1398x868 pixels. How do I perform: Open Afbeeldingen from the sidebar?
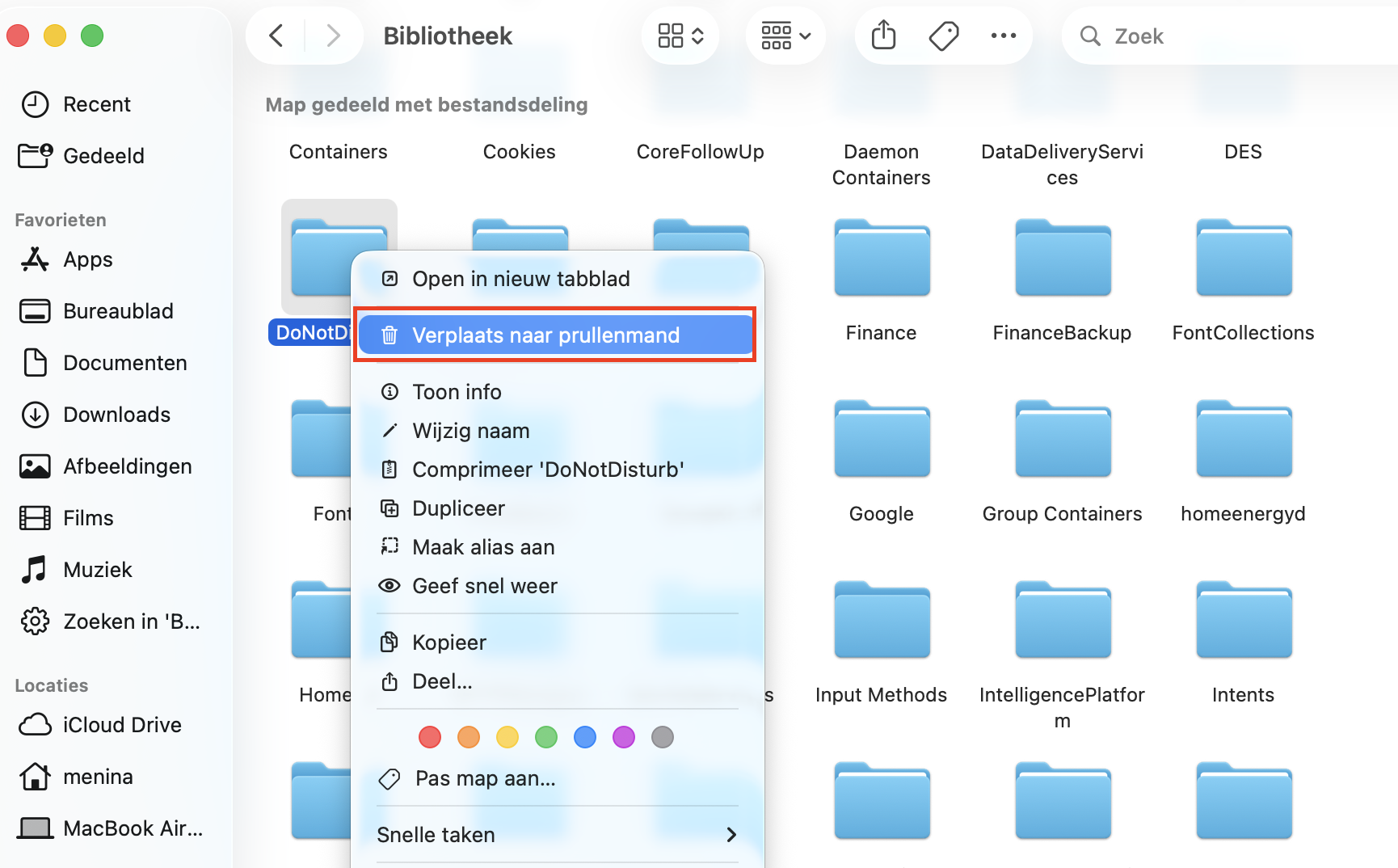(x=127, y=466)
